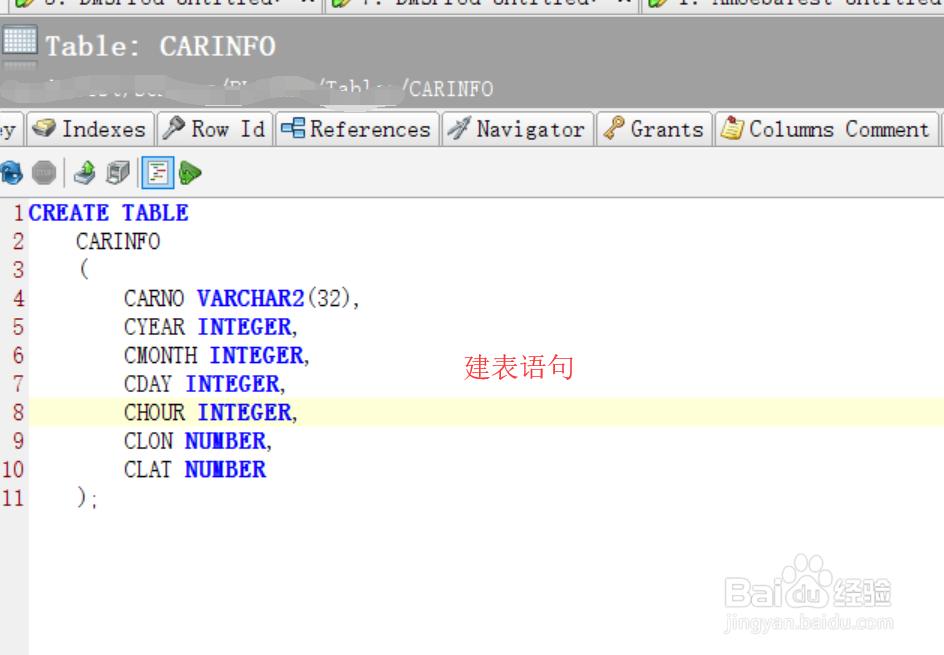Click line number 10 in the gutter
The height and width of the screenshot is (655, 944).
pyautogui.click(x=13, y=470)
